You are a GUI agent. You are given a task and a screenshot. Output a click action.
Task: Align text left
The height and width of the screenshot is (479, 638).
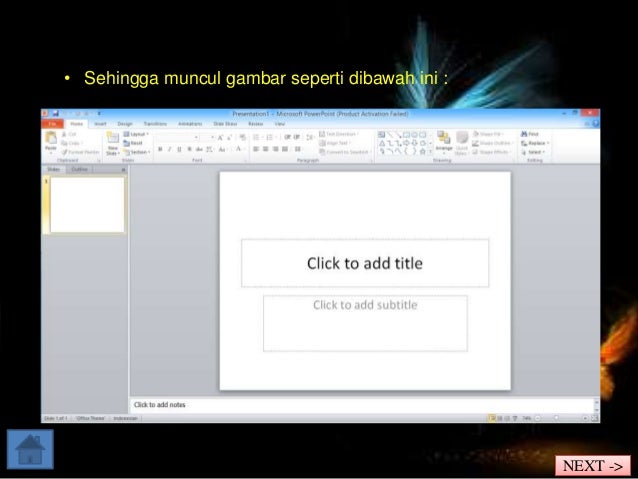point(256,149)
